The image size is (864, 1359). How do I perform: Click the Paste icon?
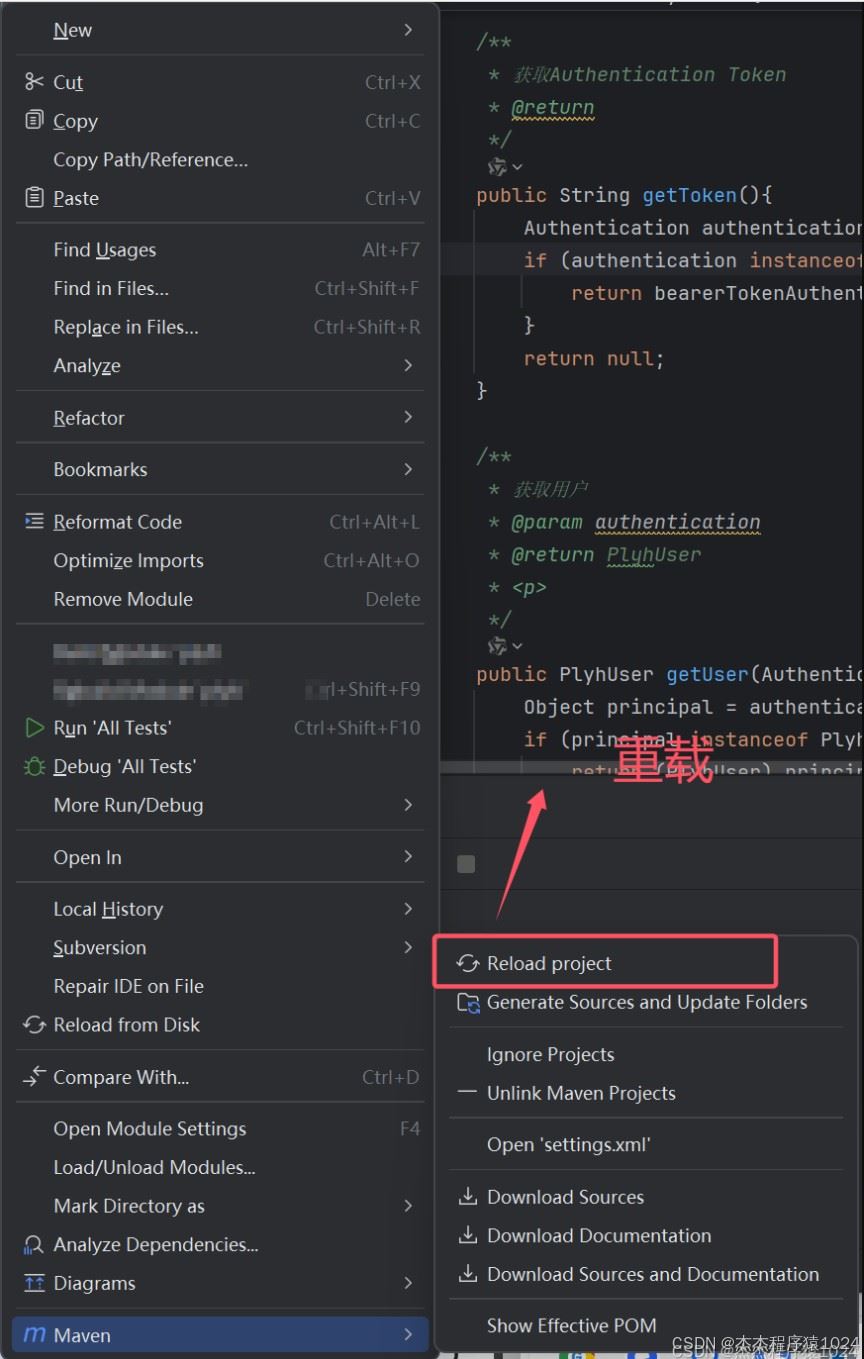pyautogui.click(x=34, y=198)
